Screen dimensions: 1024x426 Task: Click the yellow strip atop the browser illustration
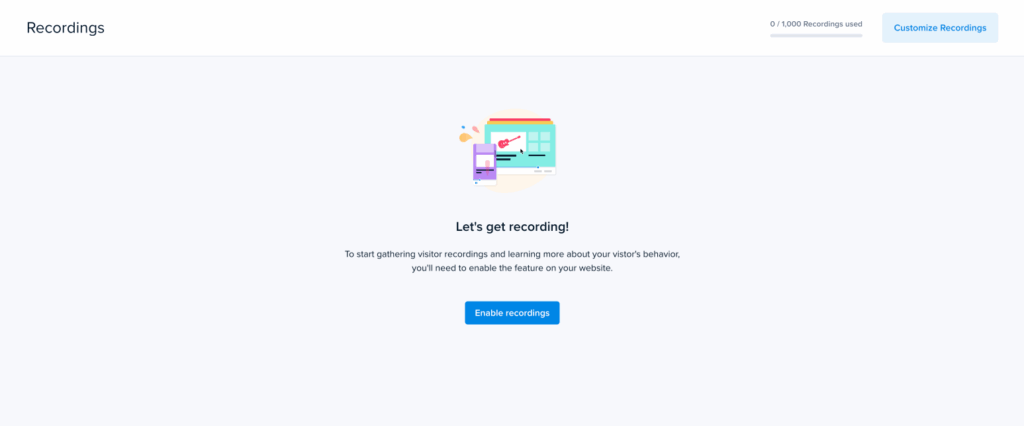click(x=520, y=123)
